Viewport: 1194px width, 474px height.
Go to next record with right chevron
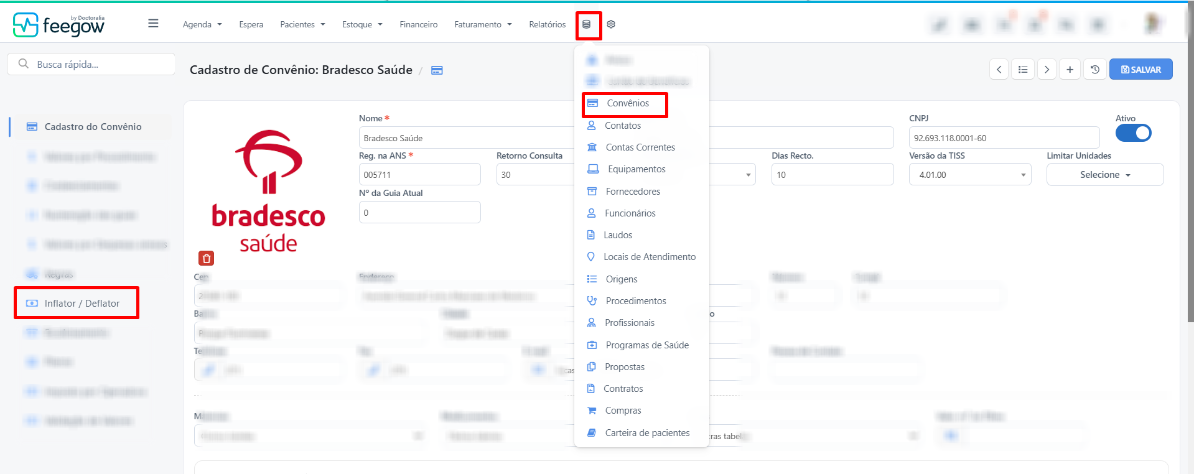pyautogui.click(x=1047, y=69)
